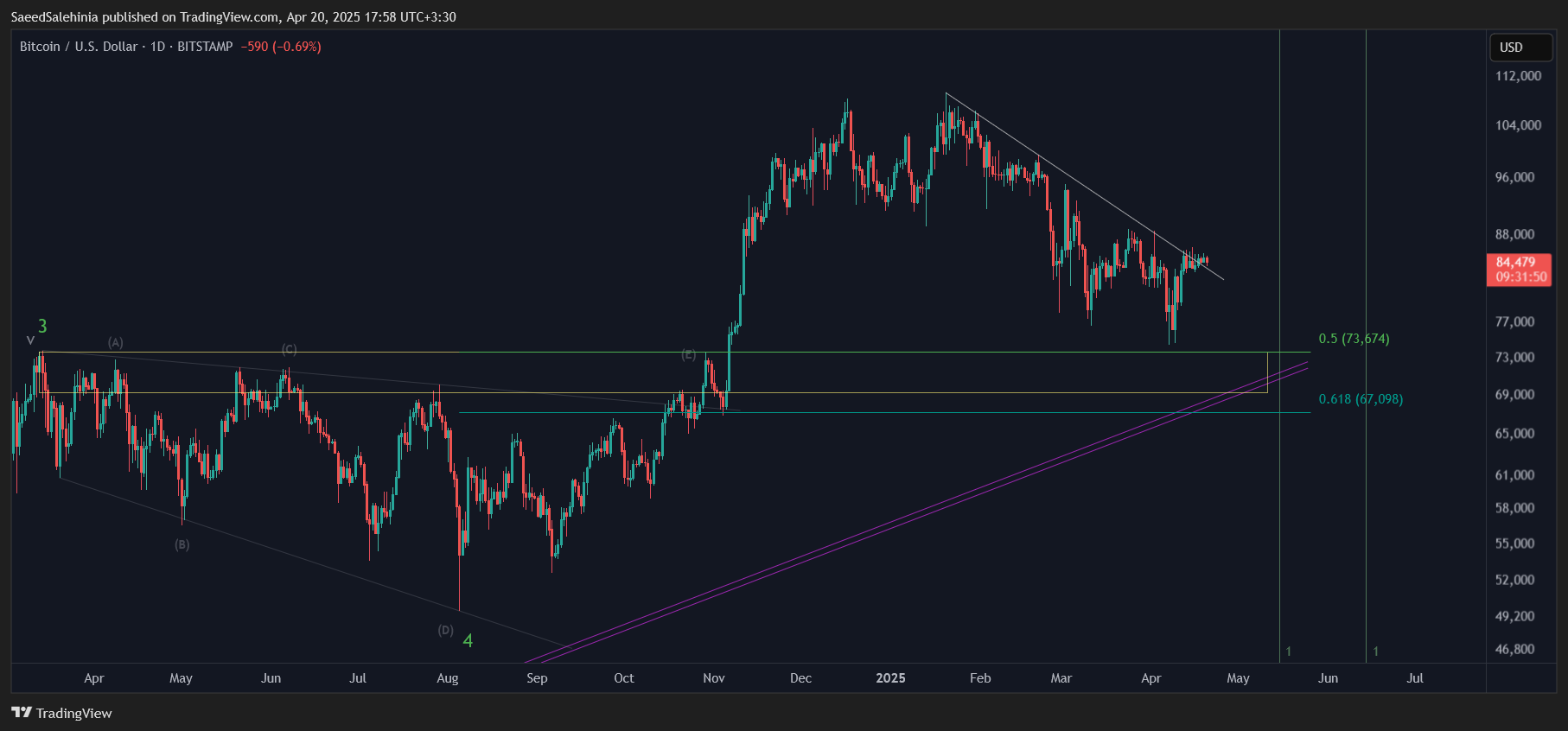Click the 65,000 price axis label
This screenshot has width=1568, height=731.
[1515, 434]
